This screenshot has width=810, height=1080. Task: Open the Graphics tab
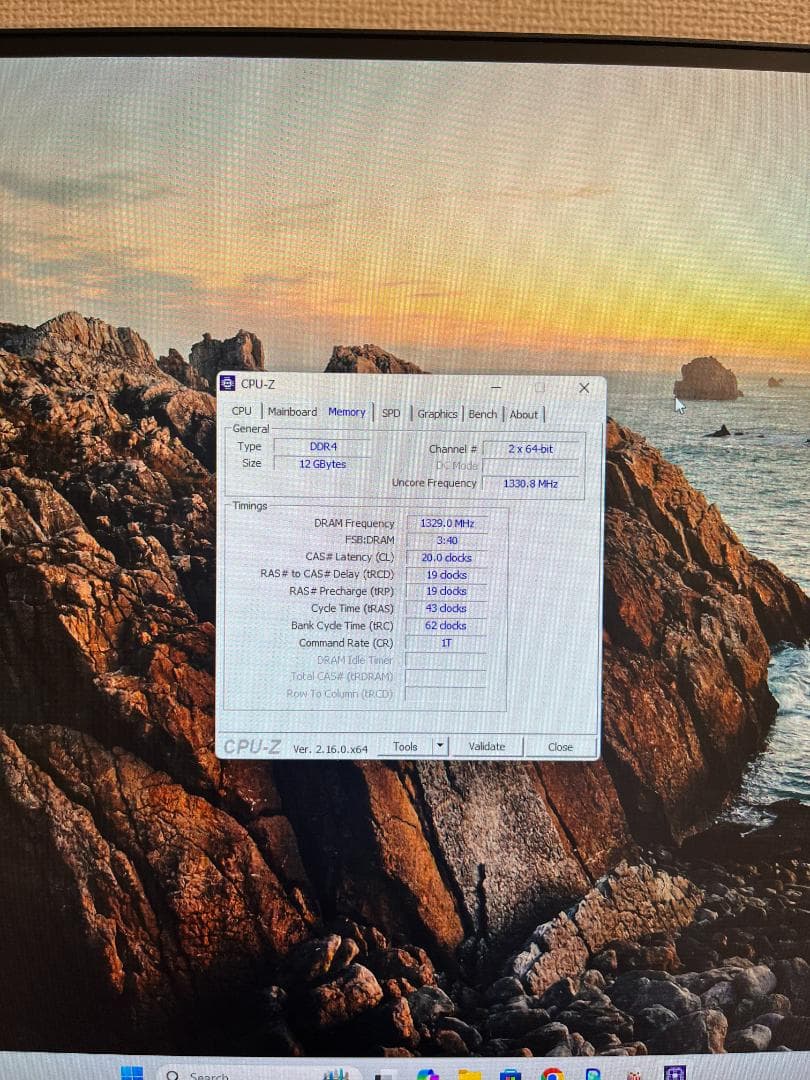[x=437, y=413]
